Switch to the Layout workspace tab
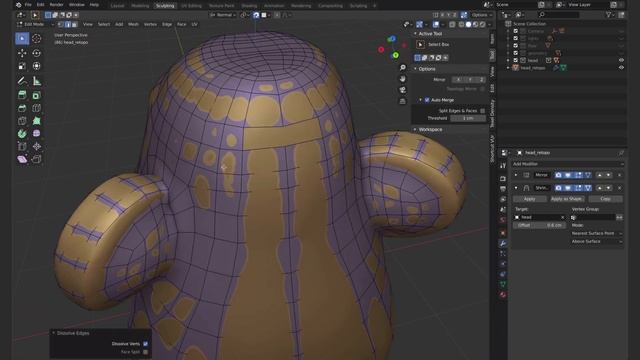This screenshot has height=360, width=640. click(117, 6)
